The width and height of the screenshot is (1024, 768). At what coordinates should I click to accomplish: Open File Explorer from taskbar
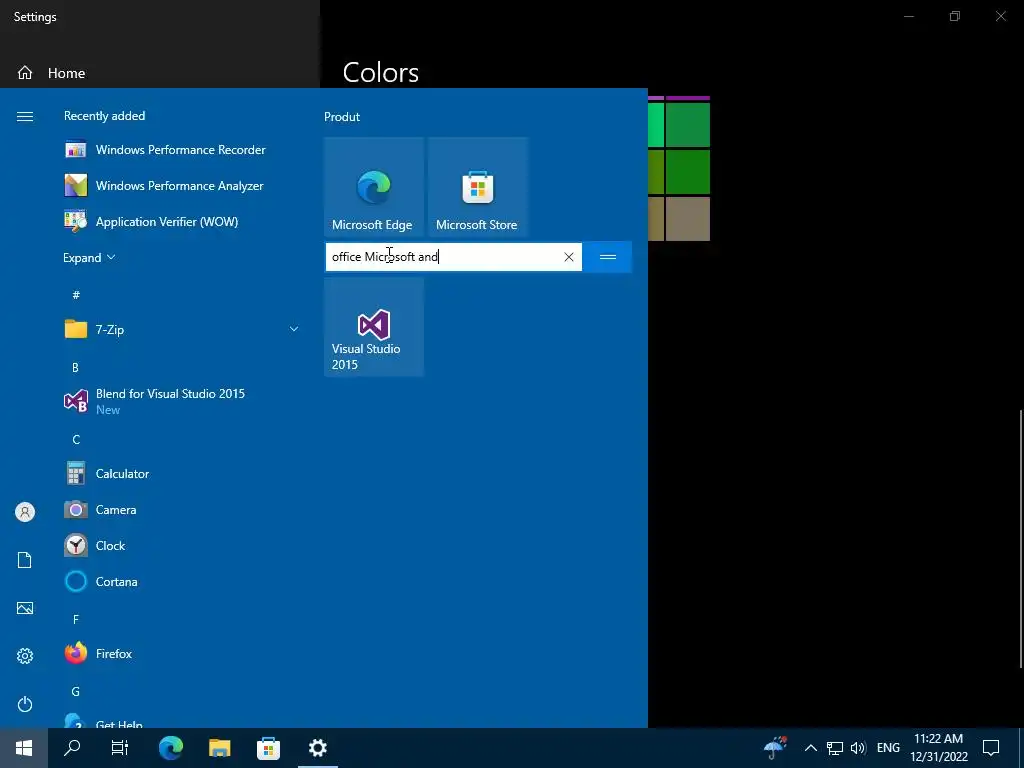click(219, 748)
